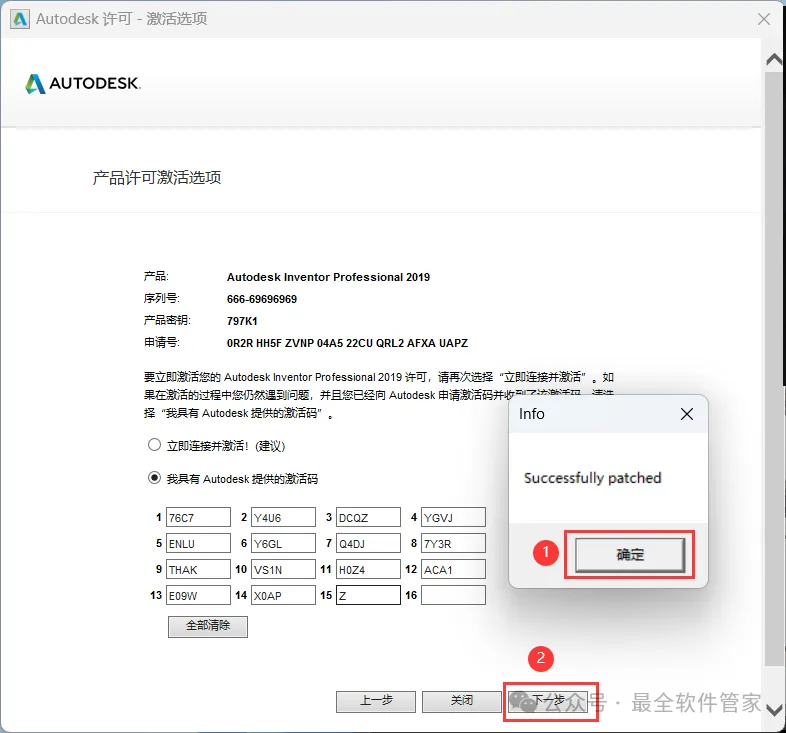Screen dimensions: 786x733
Task: Click the Autodesk app icon in title bar
Action: tap(20, 19)
